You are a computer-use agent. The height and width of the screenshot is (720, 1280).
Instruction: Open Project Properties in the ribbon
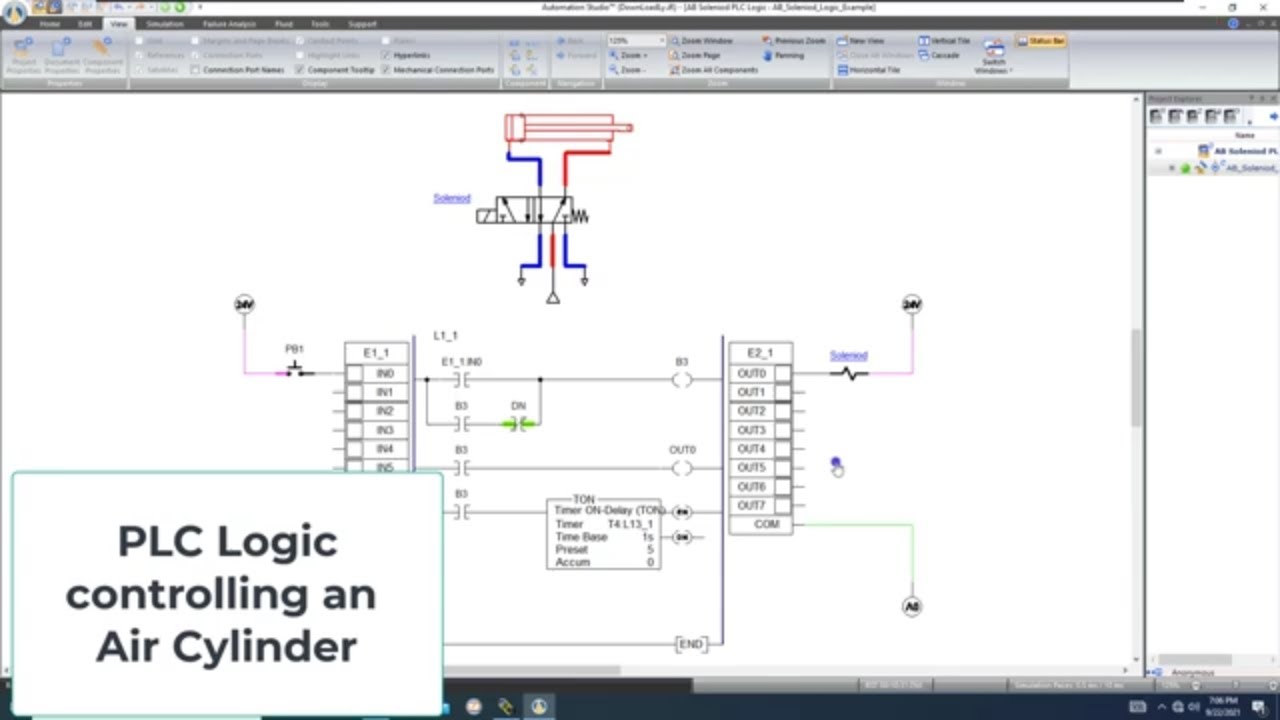[x=23, y=56]
